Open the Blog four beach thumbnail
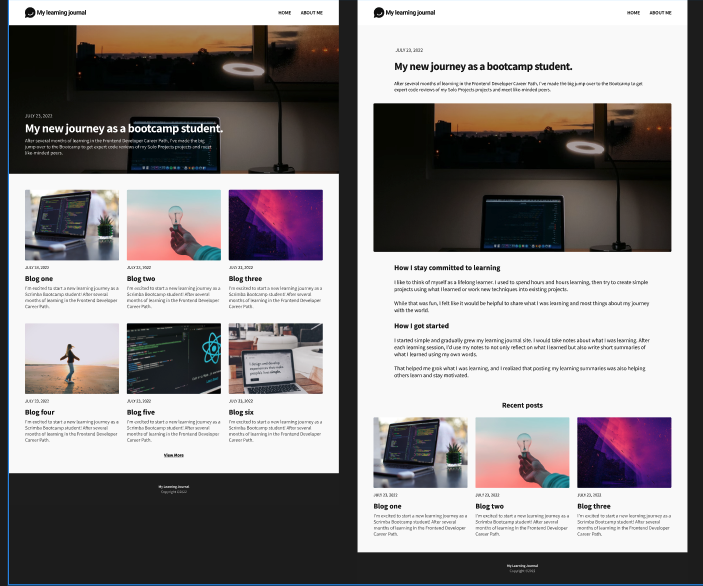 [72, 359]
